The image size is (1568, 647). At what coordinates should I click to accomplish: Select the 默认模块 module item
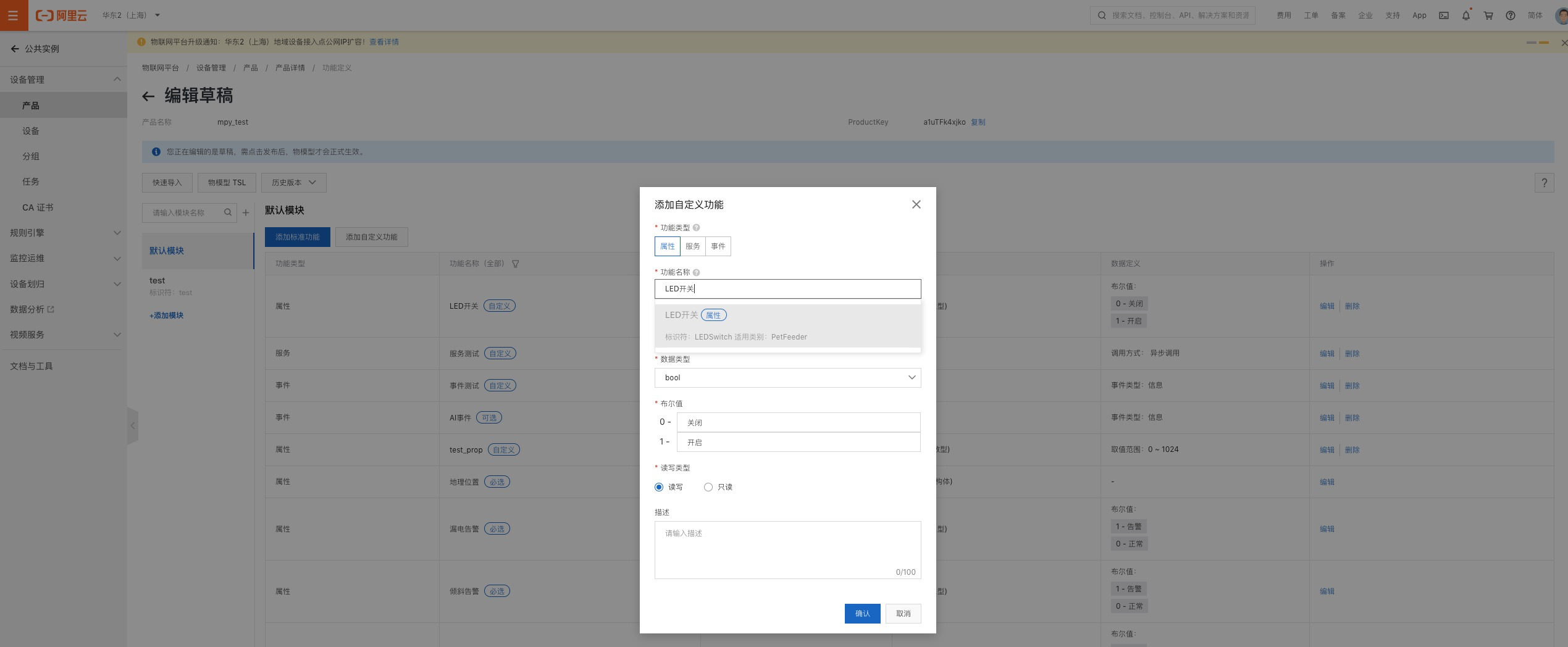pyautogui.click(x=198, y=251)
